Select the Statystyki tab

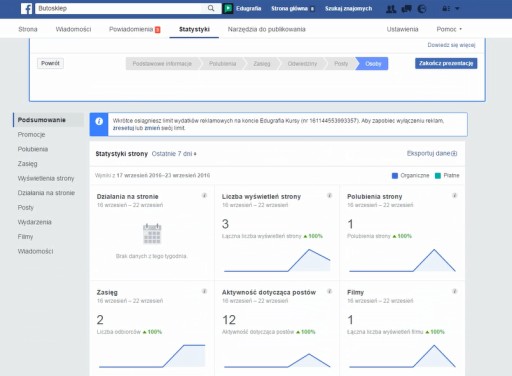coord(194,29)
